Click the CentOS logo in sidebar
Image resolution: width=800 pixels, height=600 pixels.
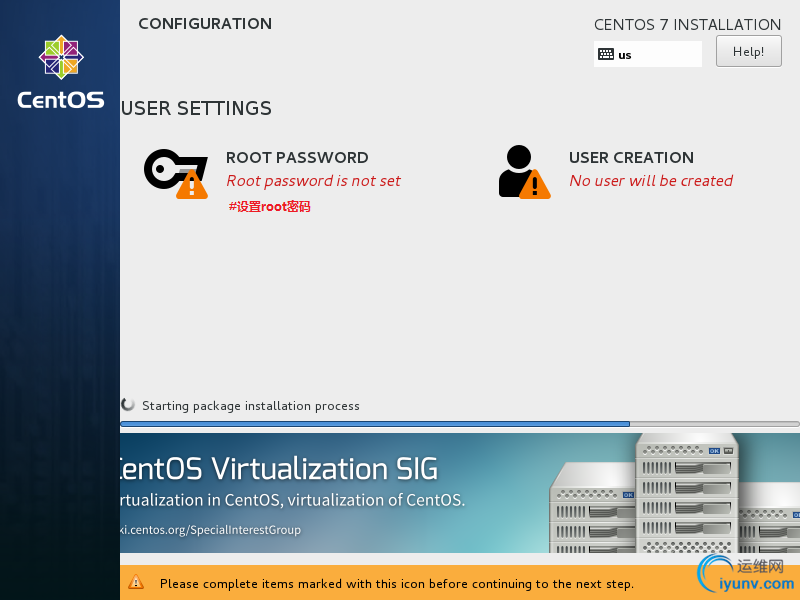pos(61,72)
